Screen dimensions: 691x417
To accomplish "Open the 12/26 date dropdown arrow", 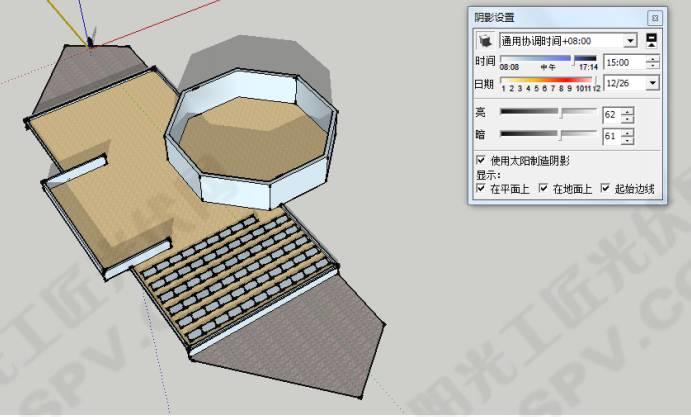I will pos(653,83).
